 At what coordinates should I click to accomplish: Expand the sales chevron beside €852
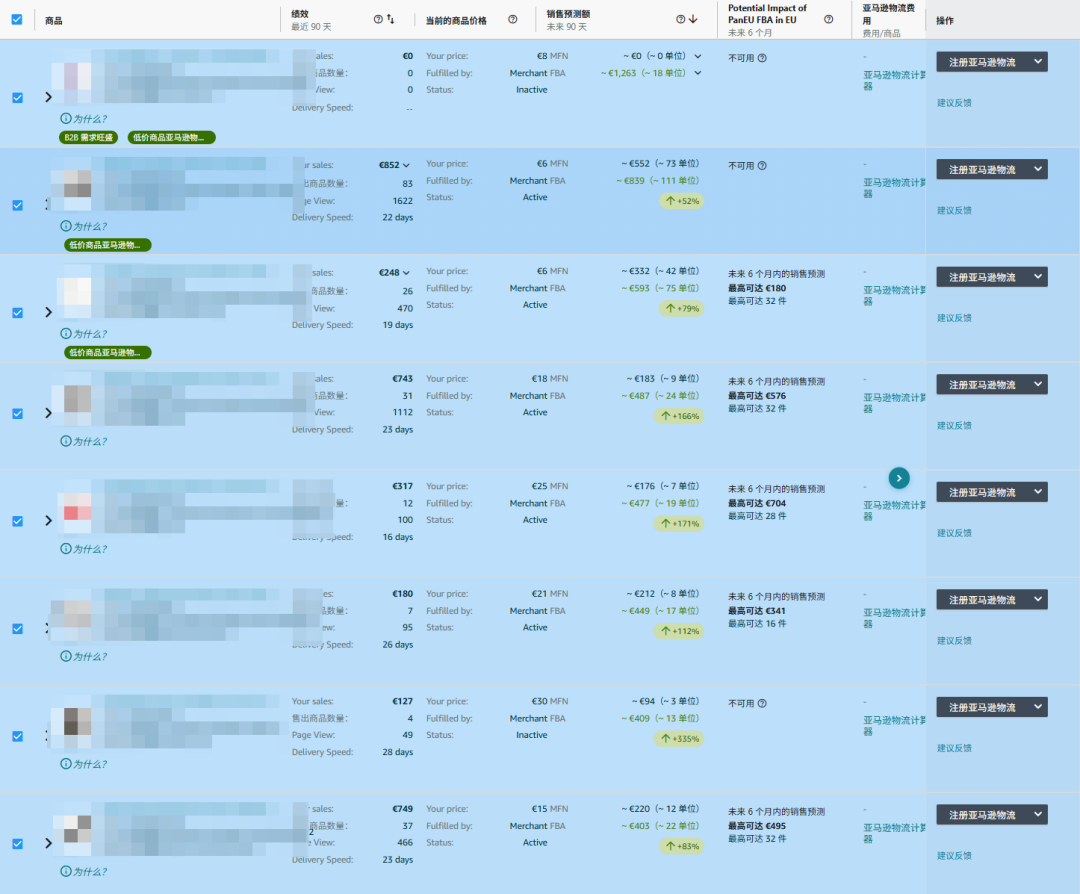click(406, 165)
